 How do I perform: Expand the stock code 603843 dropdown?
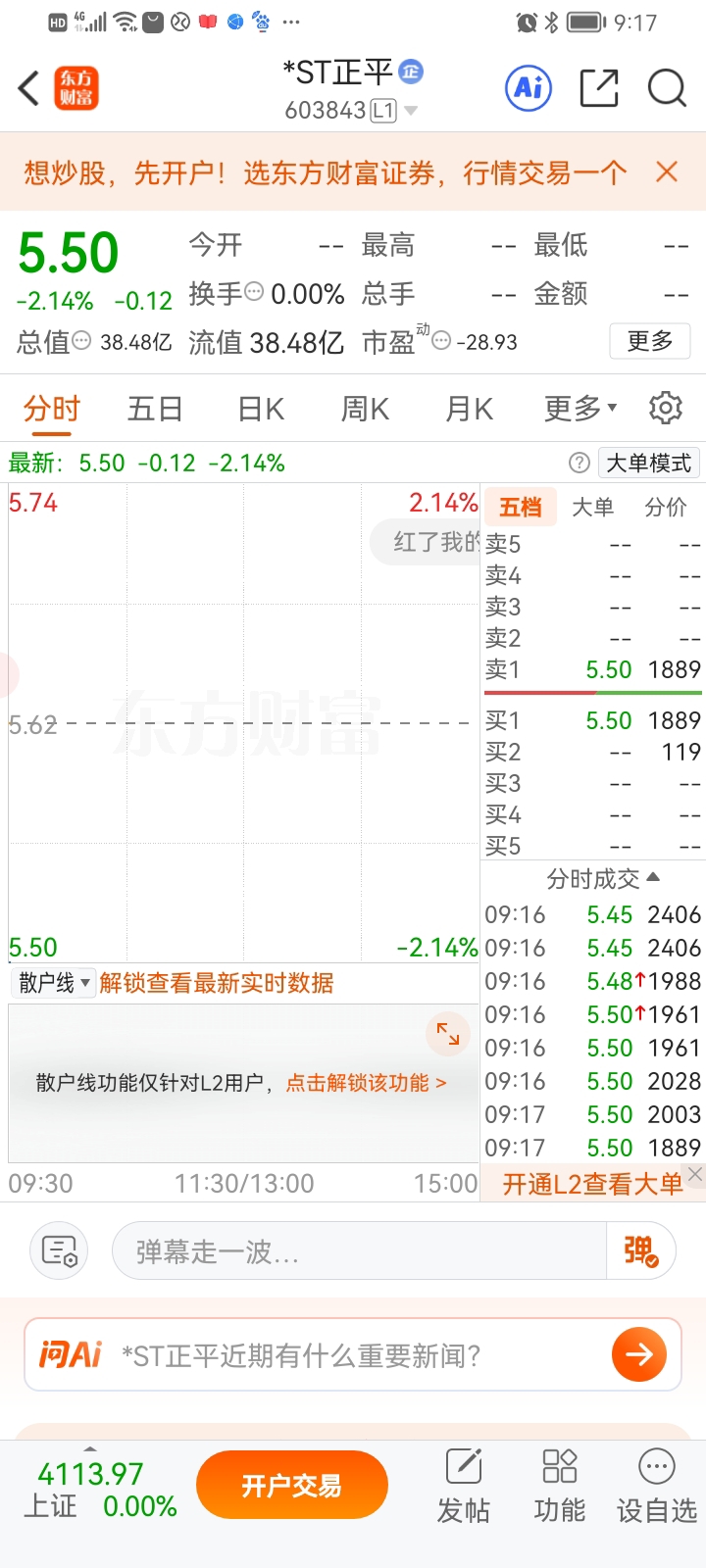point(411,111)
